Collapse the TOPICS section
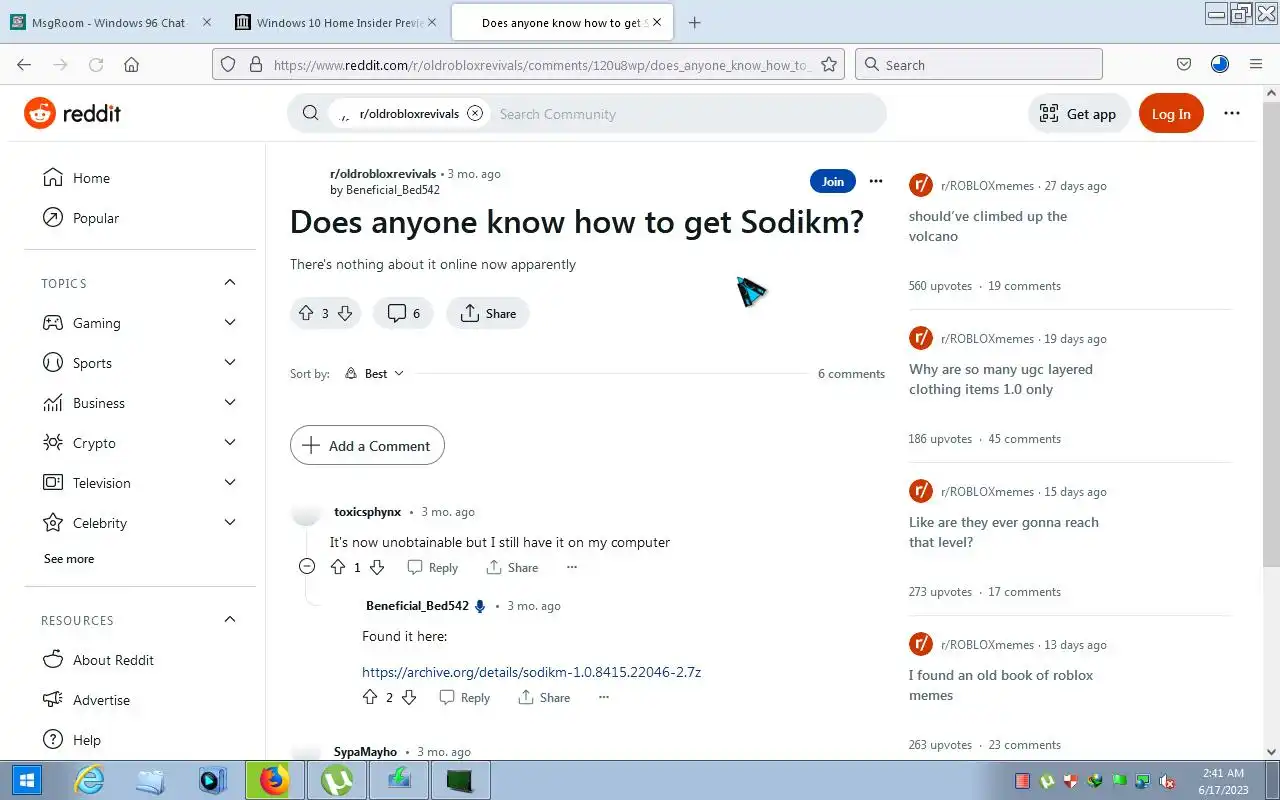 point(230,283)
